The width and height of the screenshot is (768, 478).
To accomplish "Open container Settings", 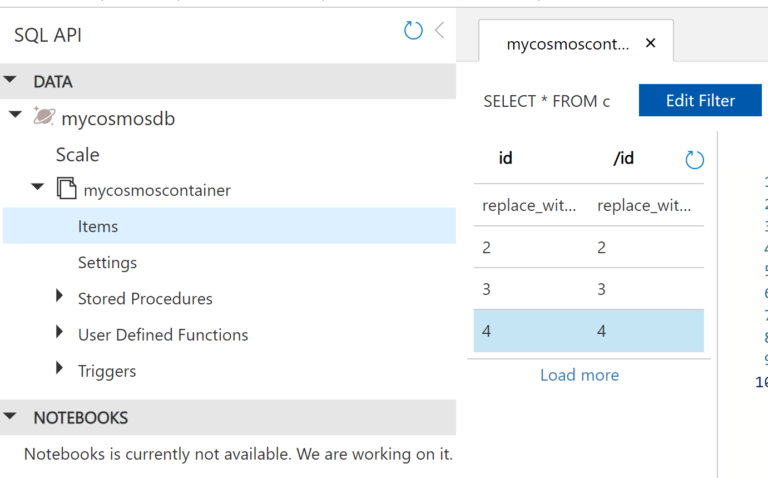I will click(107, 263).
